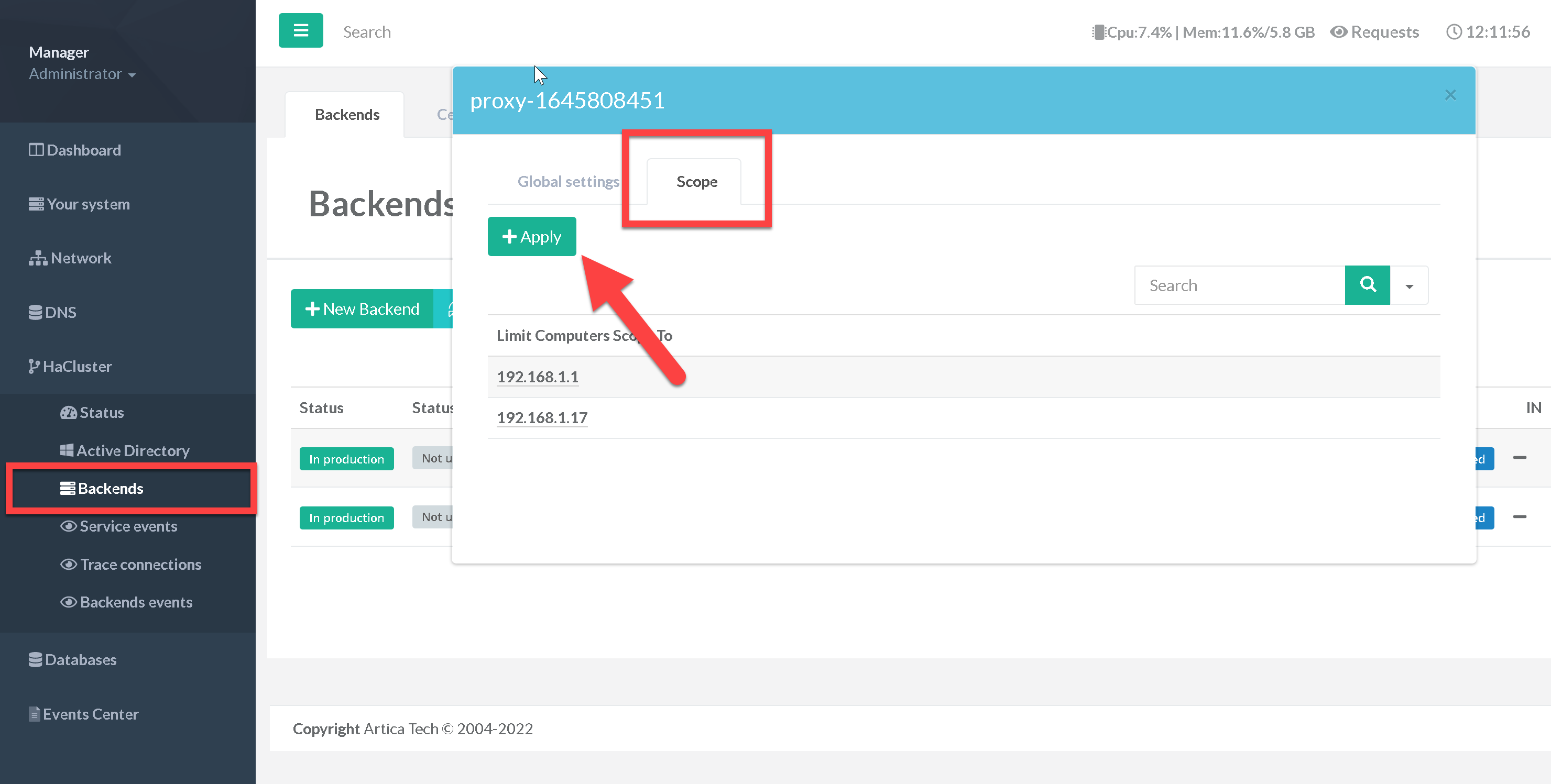The width and height of the screenshot is (1551, 784).
Task: Click the hamburger menu icon
Action: click(x=300, y=30)
